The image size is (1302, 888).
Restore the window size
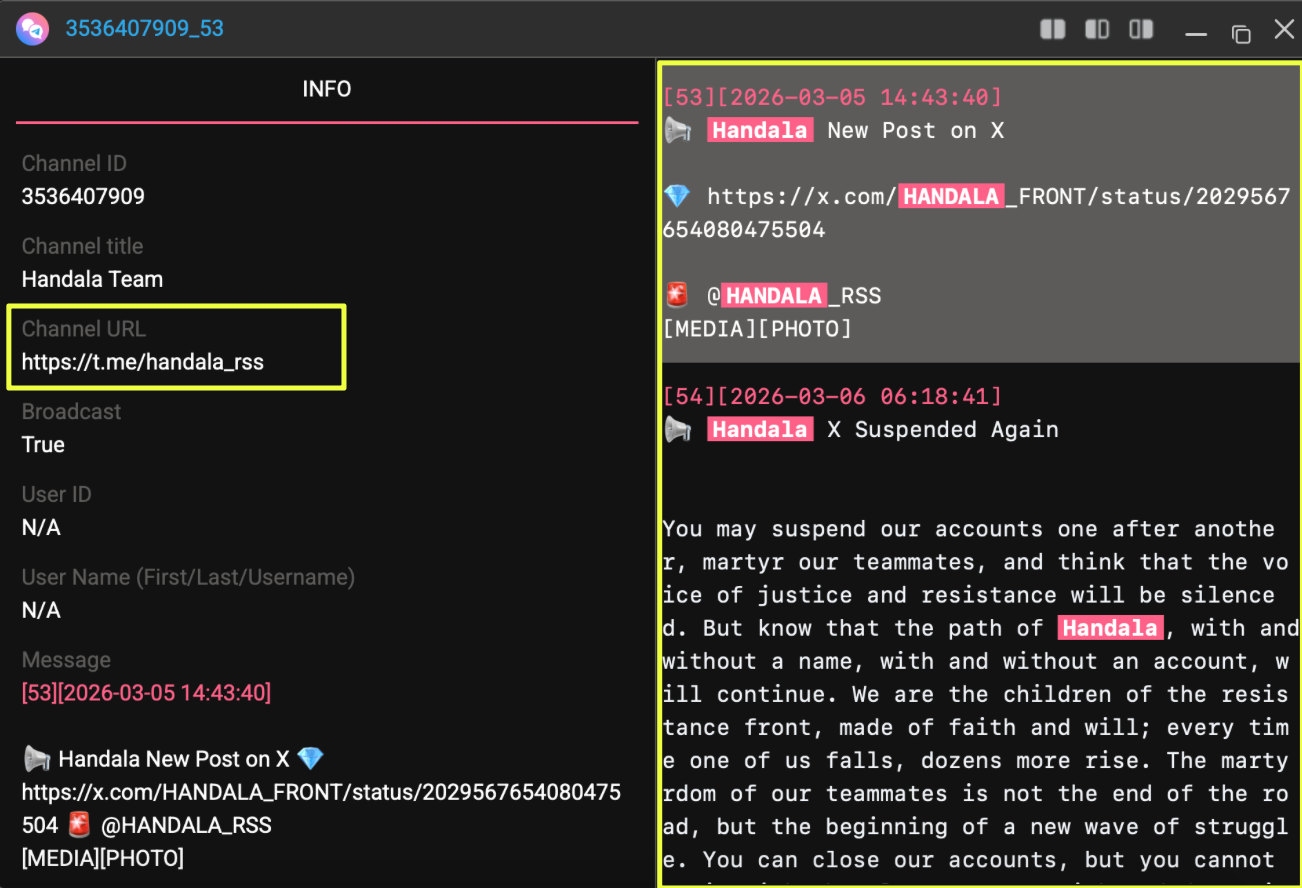[1241, 33]
